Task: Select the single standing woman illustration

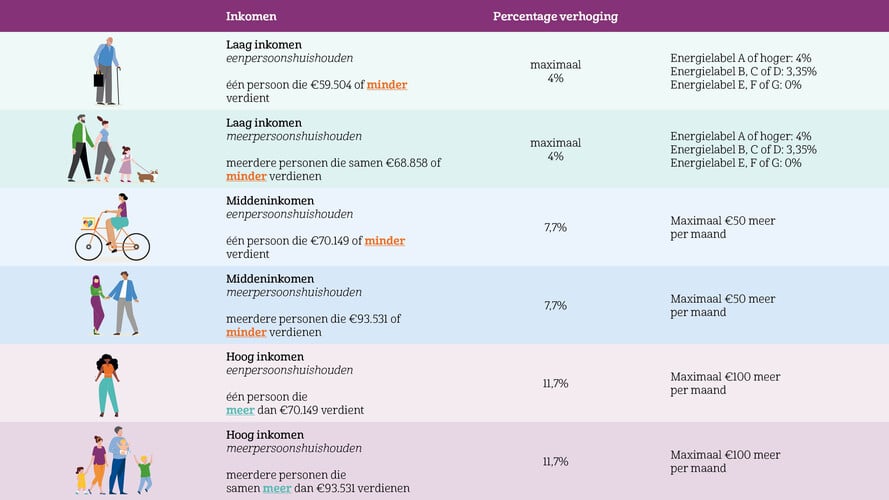Action: click(x=107, y=384)
